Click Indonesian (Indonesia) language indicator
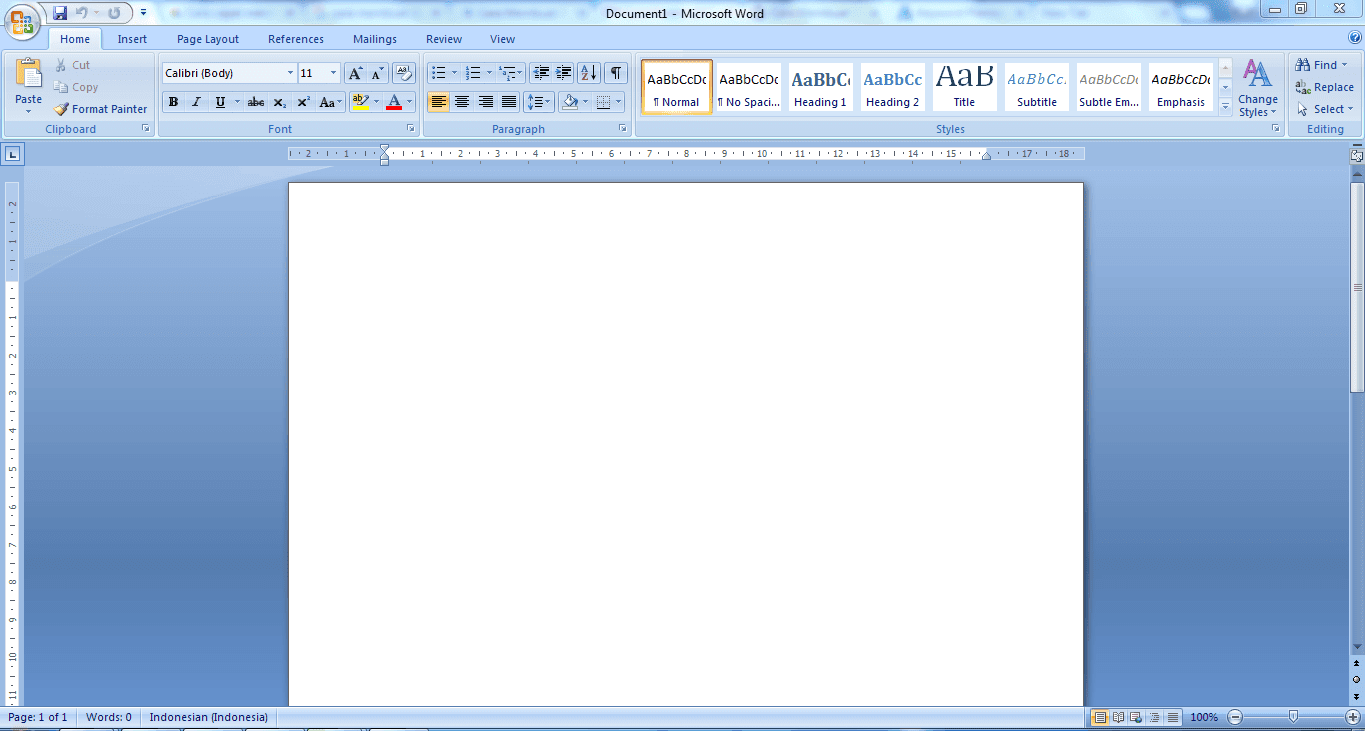This screenshot has width=1365, height=731. pyautogui.click(x=209, y=717)
